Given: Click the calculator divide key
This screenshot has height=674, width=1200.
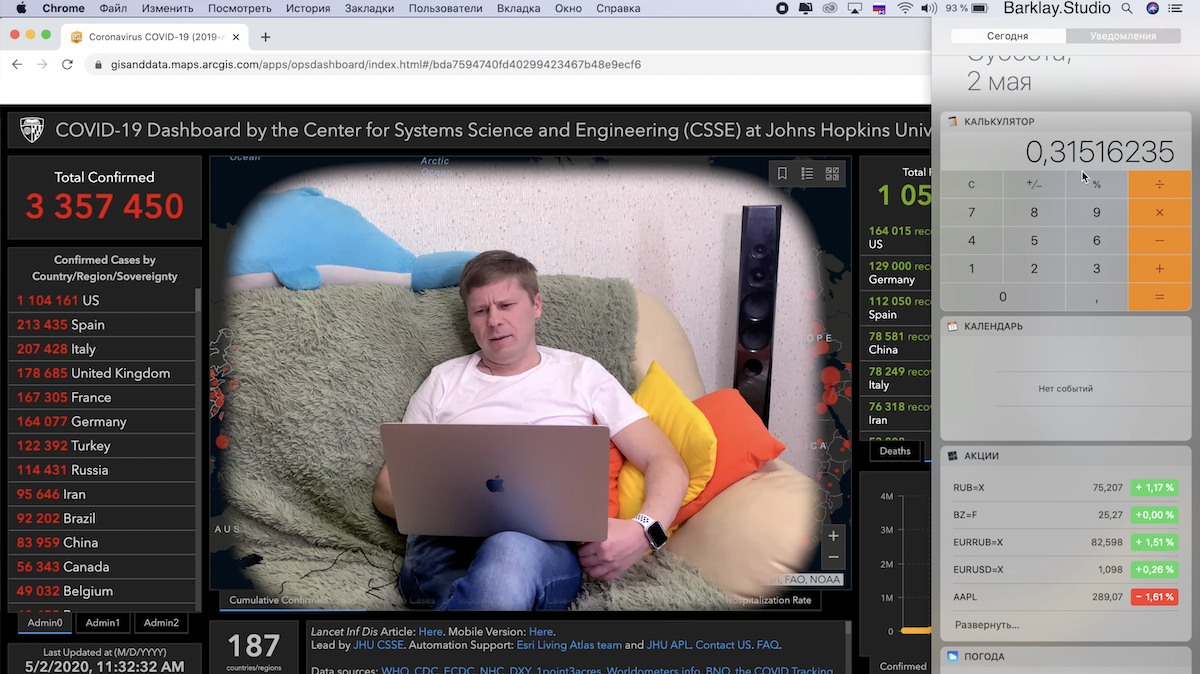Looking at the screenshot, I should (1159, 184).
